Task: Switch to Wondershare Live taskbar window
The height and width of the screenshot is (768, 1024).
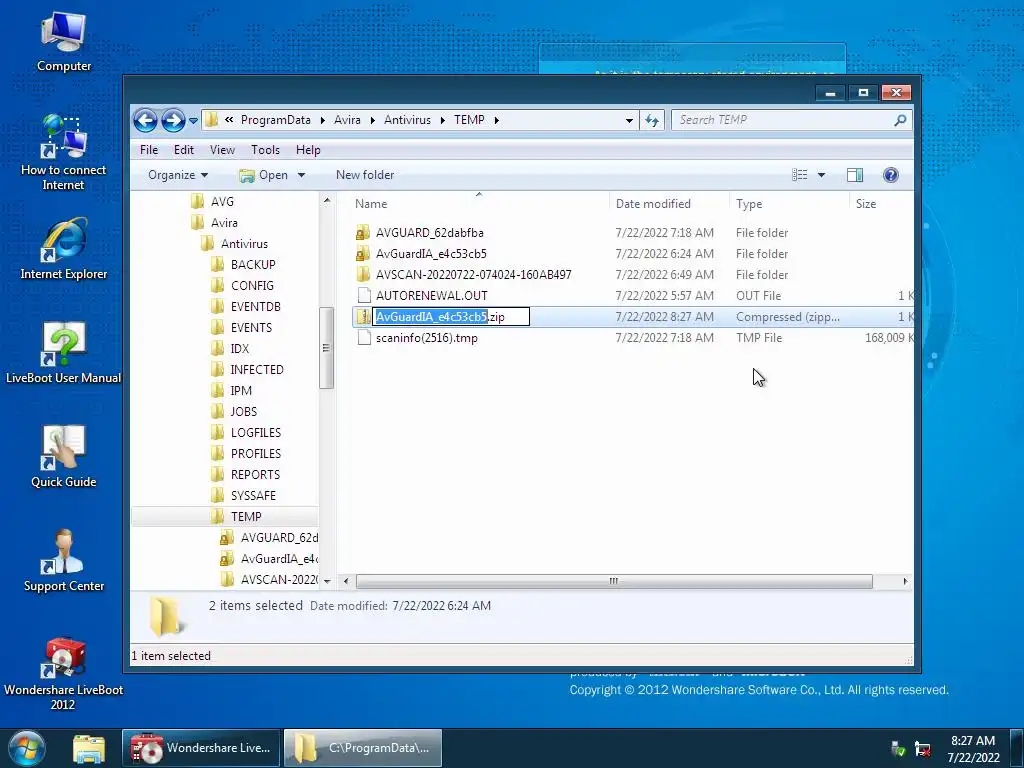Action: [201, 748]
